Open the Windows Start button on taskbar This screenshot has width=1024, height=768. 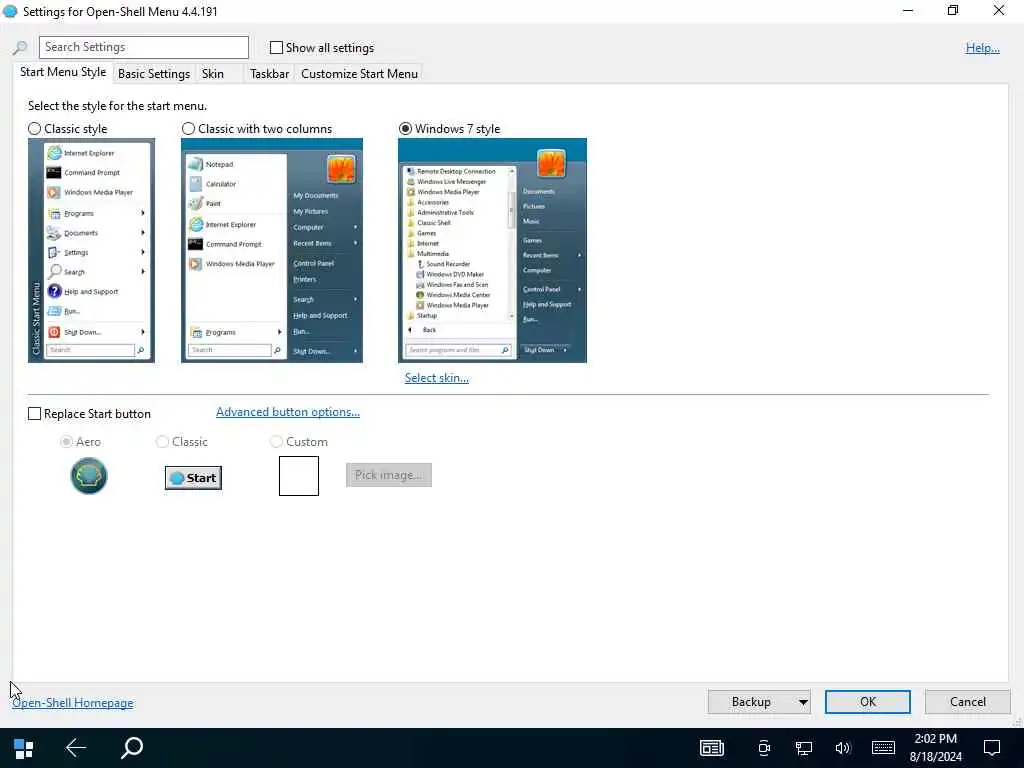tap(24, 748)
